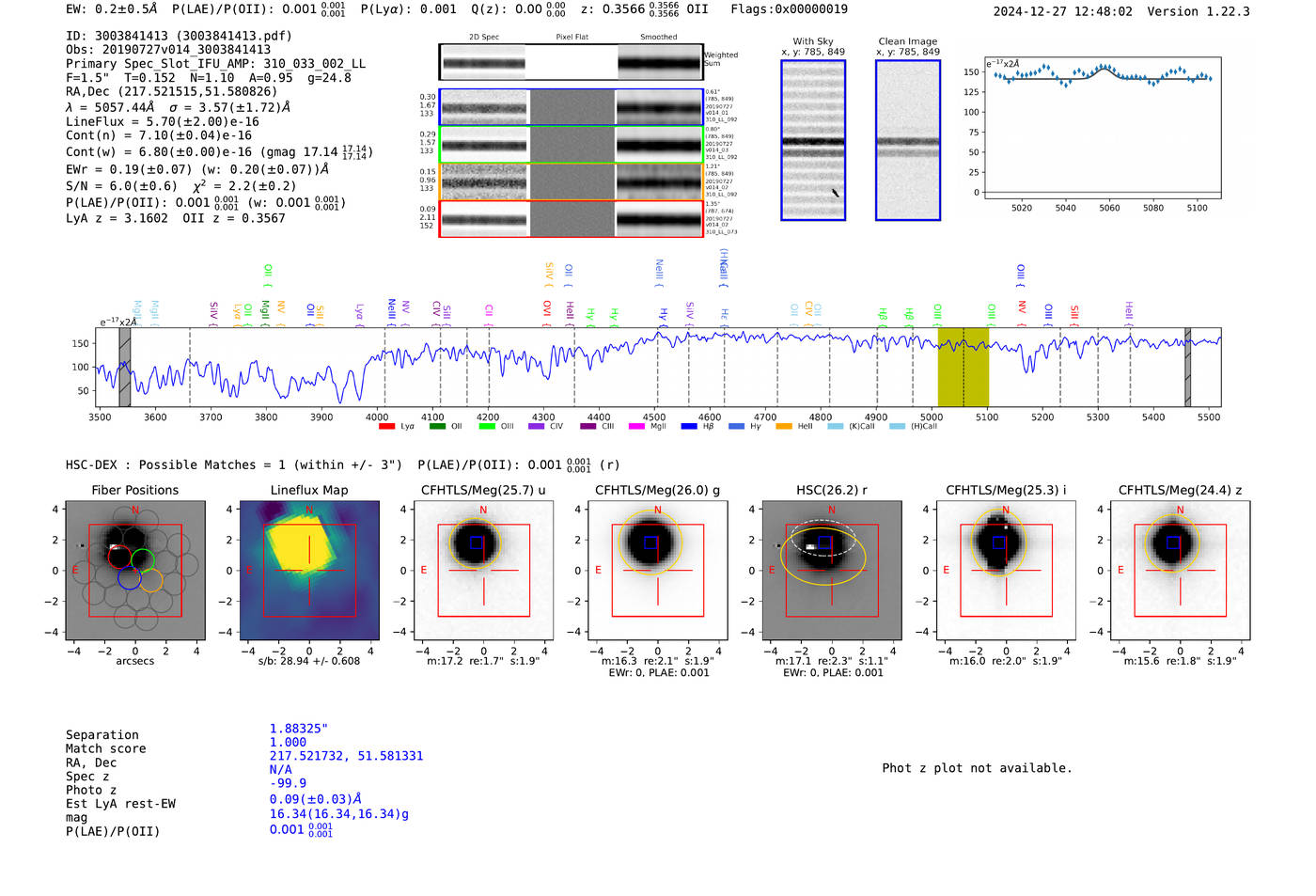Click the dark green OII legend swatch
This screenshot has width=1316, height=896.
click(437, 427)
